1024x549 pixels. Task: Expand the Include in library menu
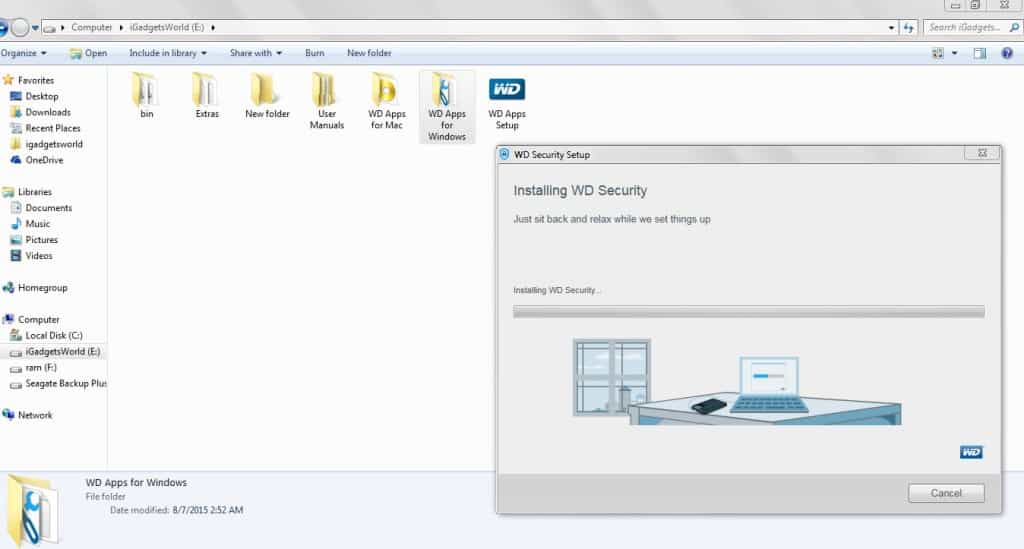pos(168,53)
